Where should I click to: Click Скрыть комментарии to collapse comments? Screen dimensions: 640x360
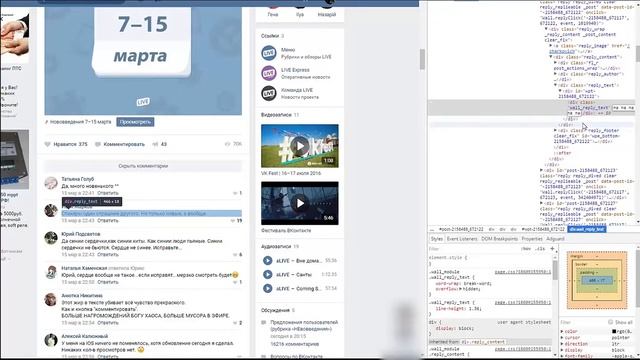pos(143,166)
